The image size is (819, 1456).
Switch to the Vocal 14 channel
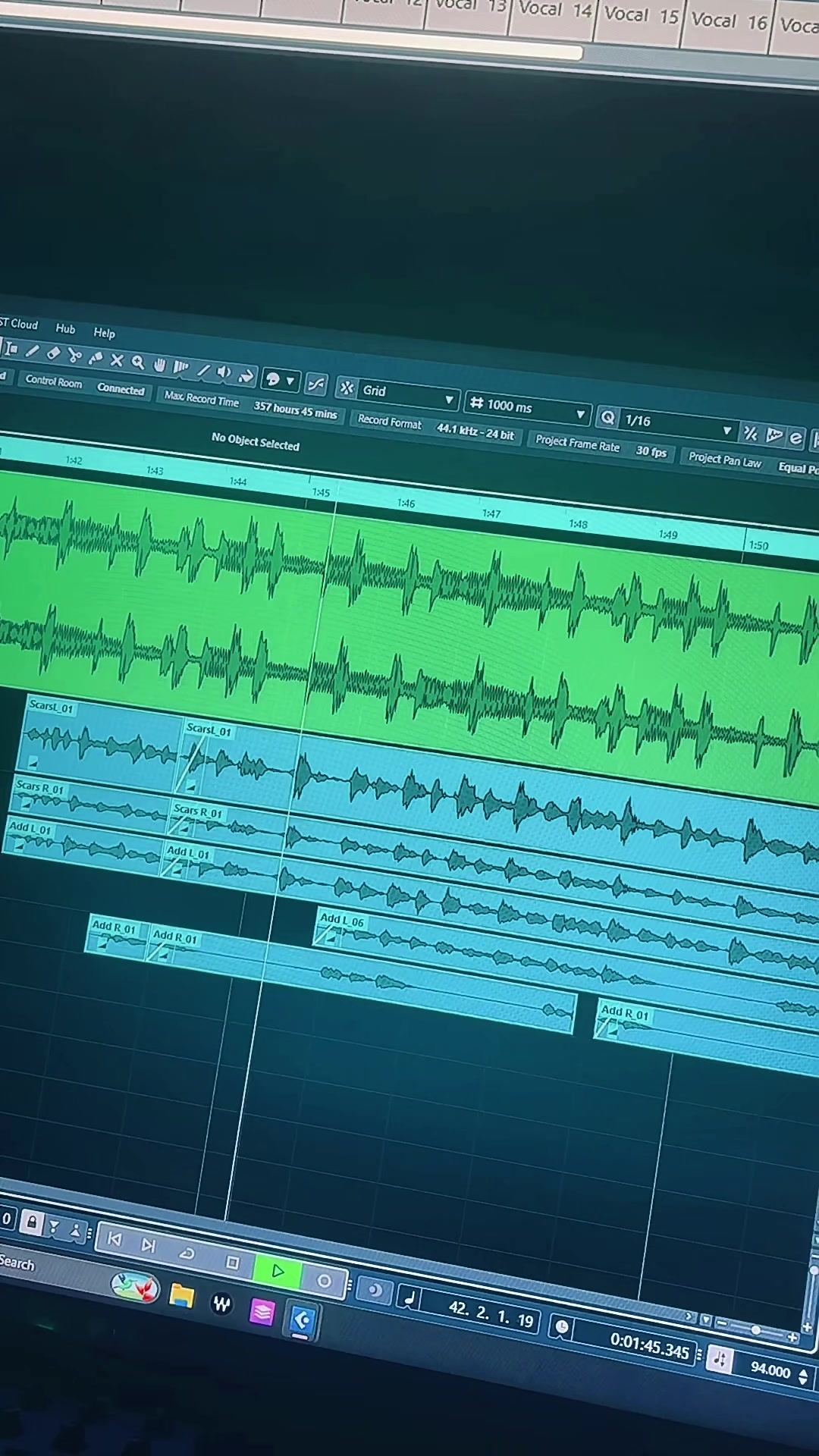(x=555, y=11)
